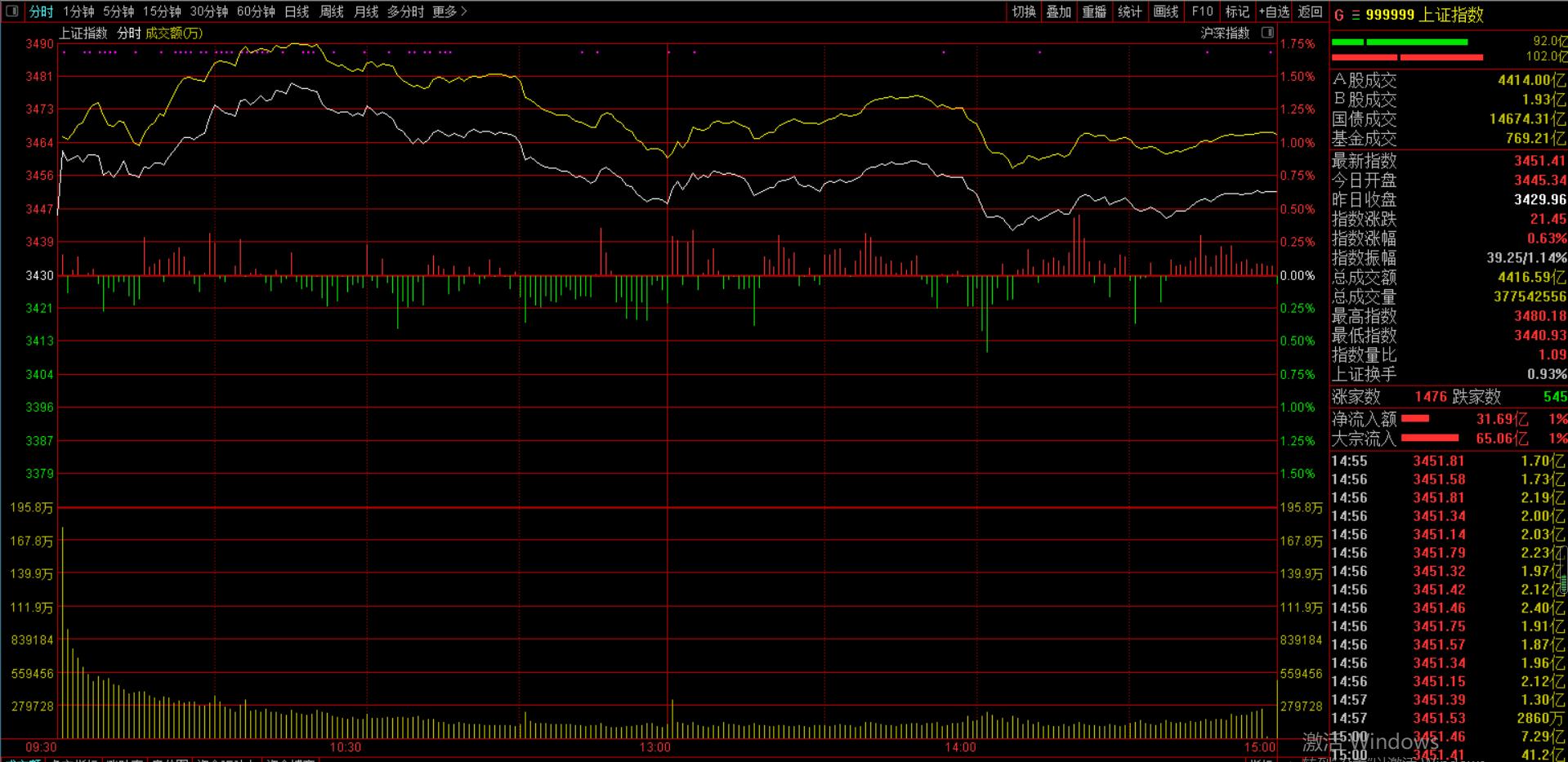Click the A股成交 row value 4414.00亿
Viewport: 1568px width, 762px height.
pos(1531,80)
